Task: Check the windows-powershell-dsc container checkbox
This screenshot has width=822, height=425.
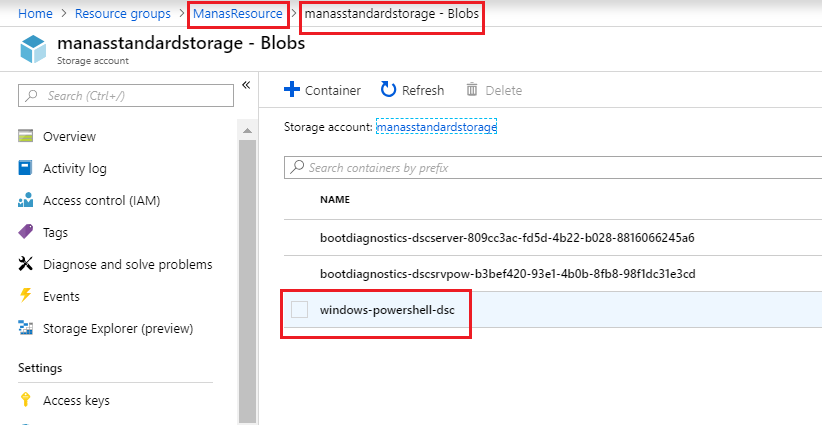Action: tap(299, 310)
